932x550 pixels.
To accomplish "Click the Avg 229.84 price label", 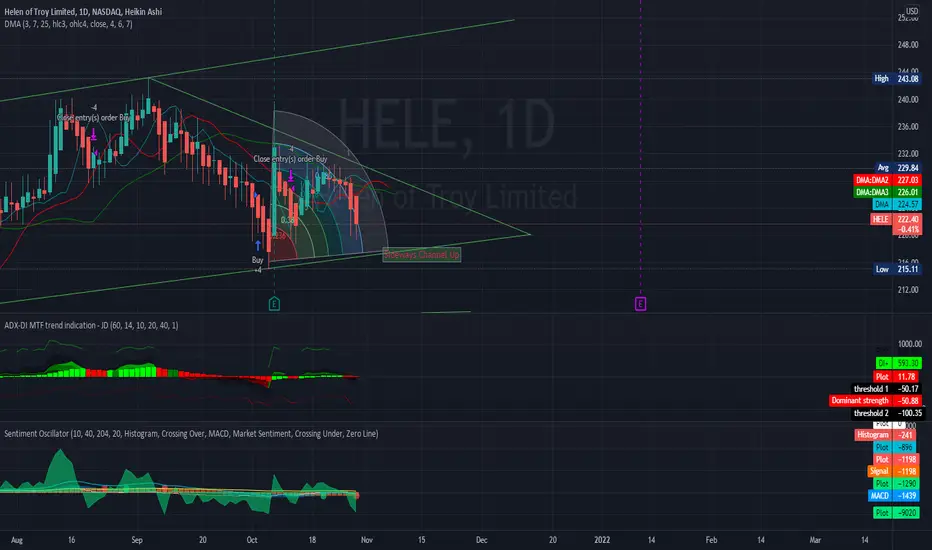I will (x=898, y=168).
